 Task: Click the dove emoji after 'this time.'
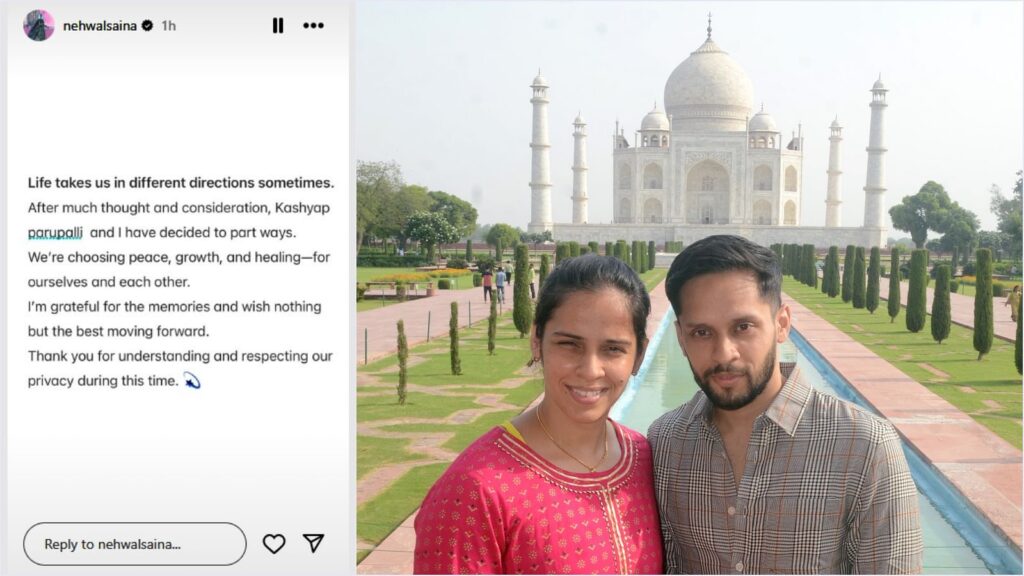[x=191, y=380]
